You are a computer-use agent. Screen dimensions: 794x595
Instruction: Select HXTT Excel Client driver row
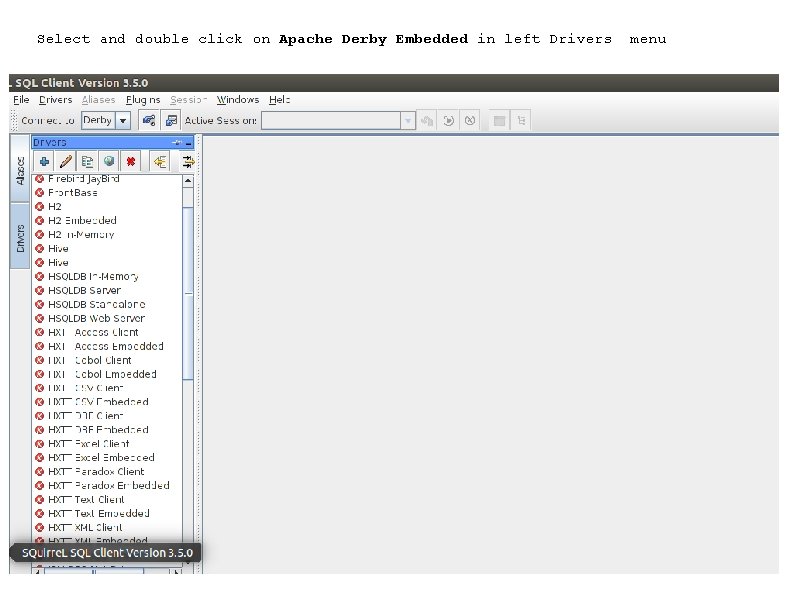[x=107, y=444]
